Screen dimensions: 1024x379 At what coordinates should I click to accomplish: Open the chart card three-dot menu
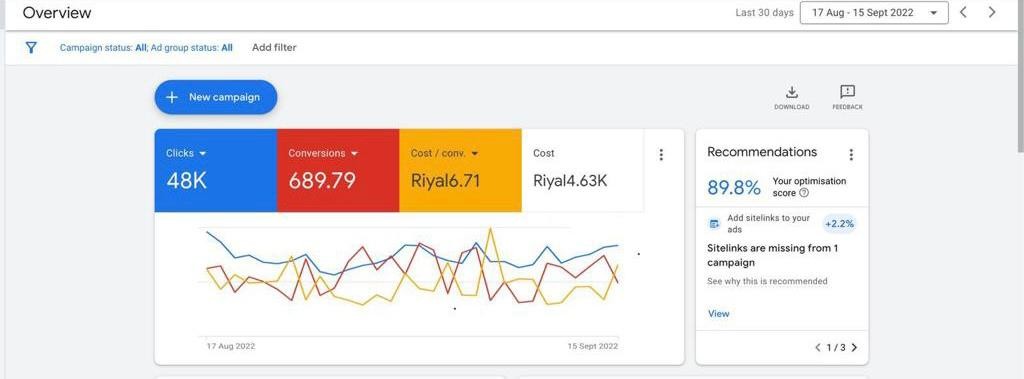coord(661,155)
